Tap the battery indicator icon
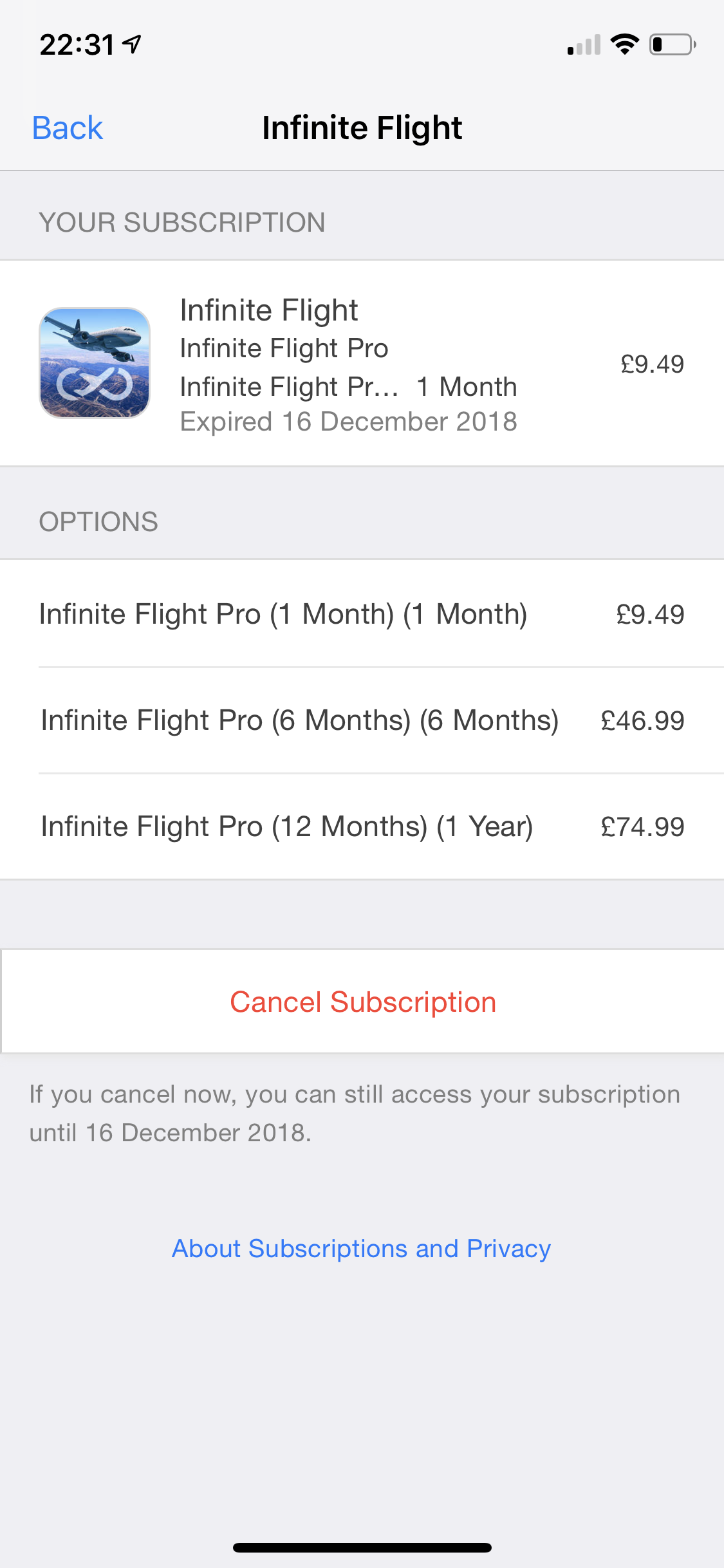 672,44
